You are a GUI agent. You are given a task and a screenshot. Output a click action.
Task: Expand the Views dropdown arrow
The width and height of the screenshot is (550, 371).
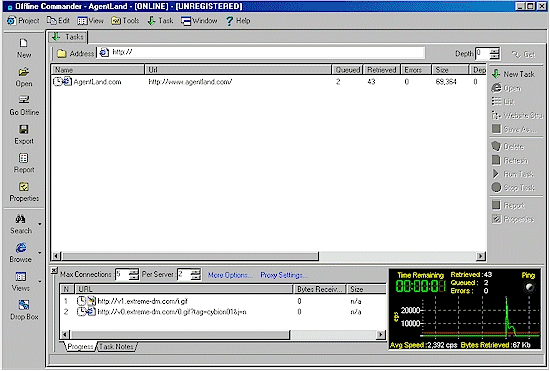40,281
